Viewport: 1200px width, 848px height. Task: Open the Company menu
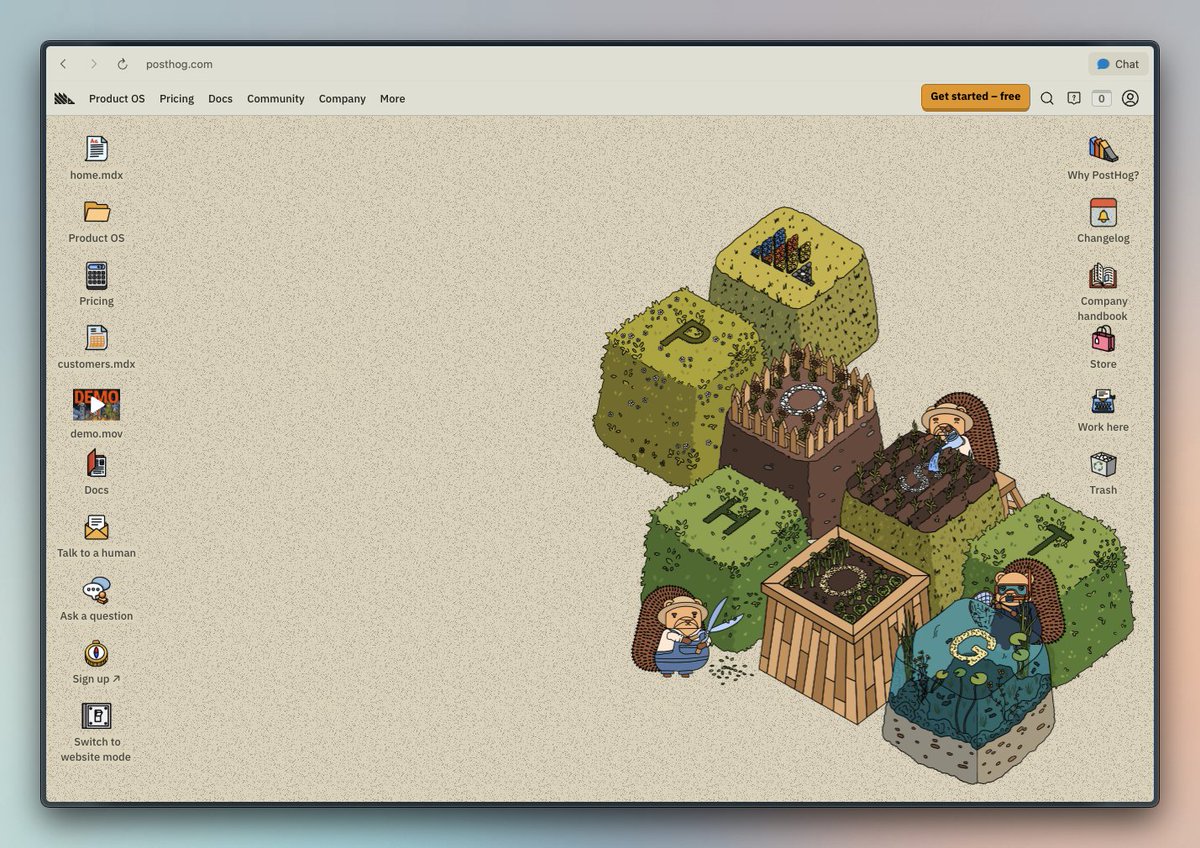(x=342, y=99)
